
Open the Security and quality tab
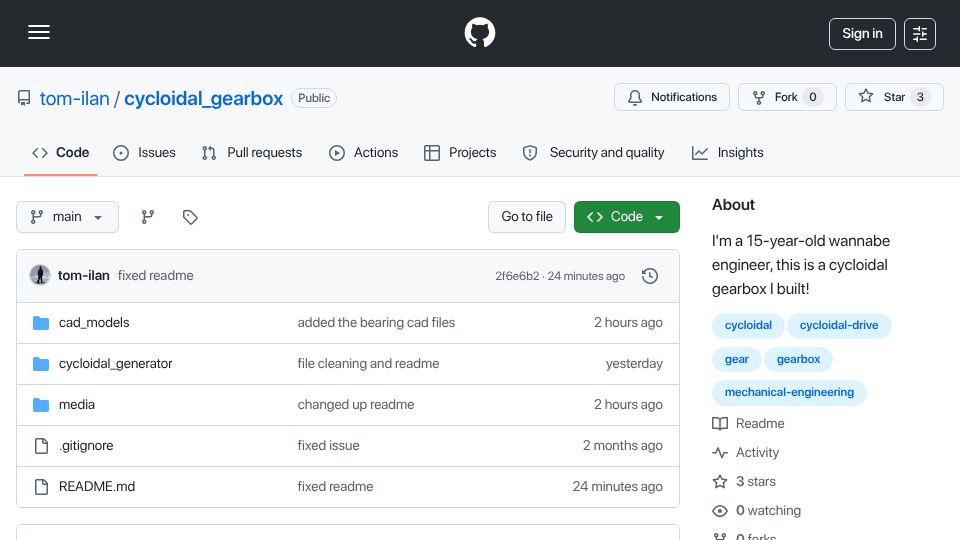[x=593, y=152]
